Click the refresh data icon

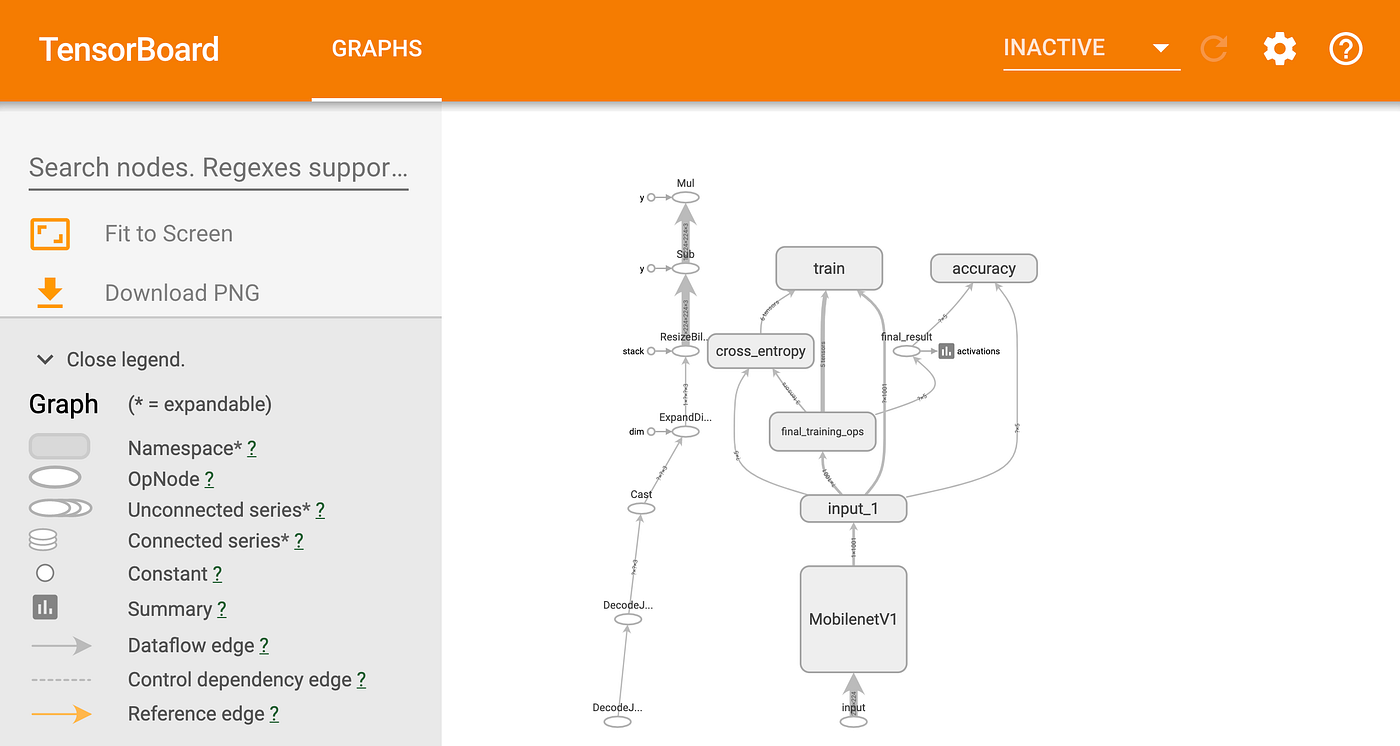tap(1213, 48)
